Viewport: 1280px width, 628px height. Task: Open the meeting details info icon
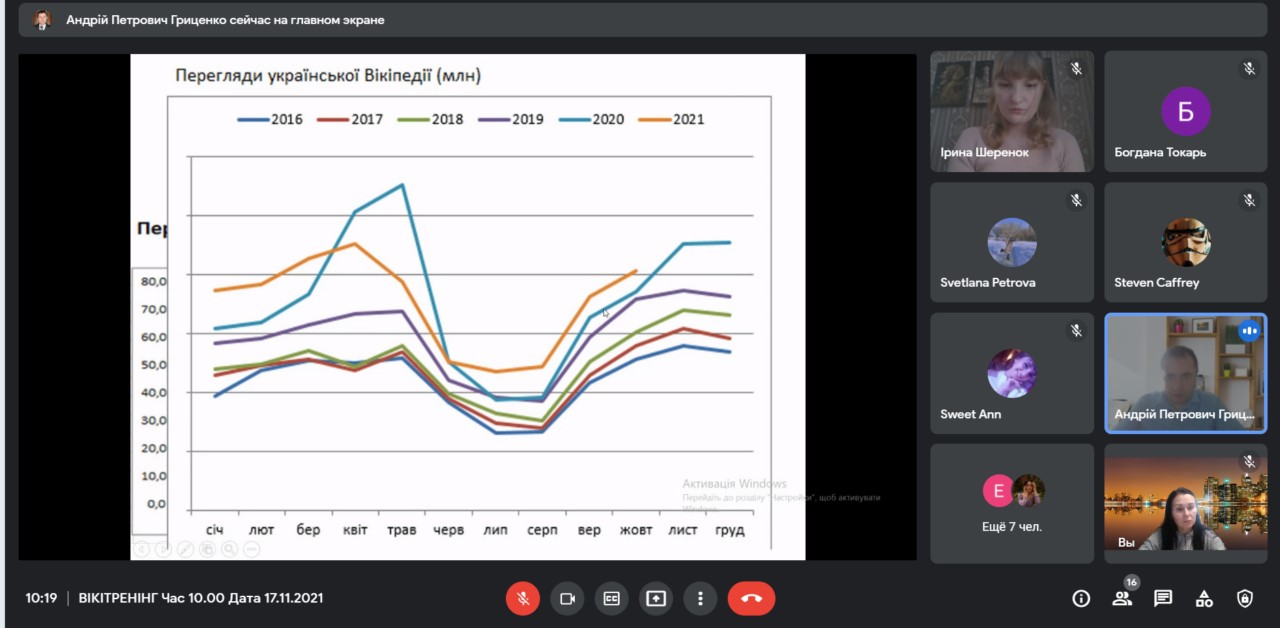pos(1081,598)
